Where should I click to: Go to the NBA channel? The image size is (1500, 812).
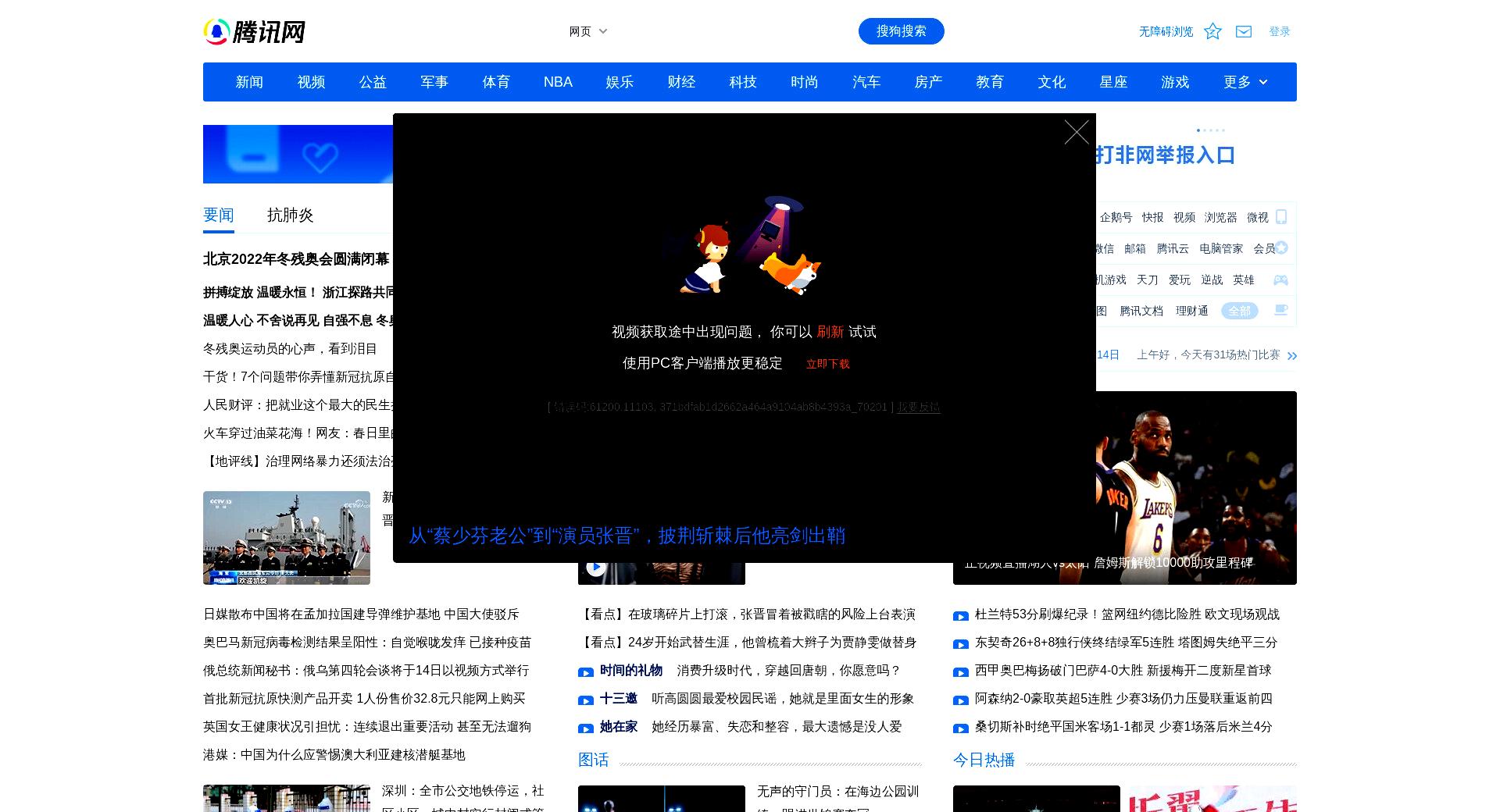[x=558, y=82]
